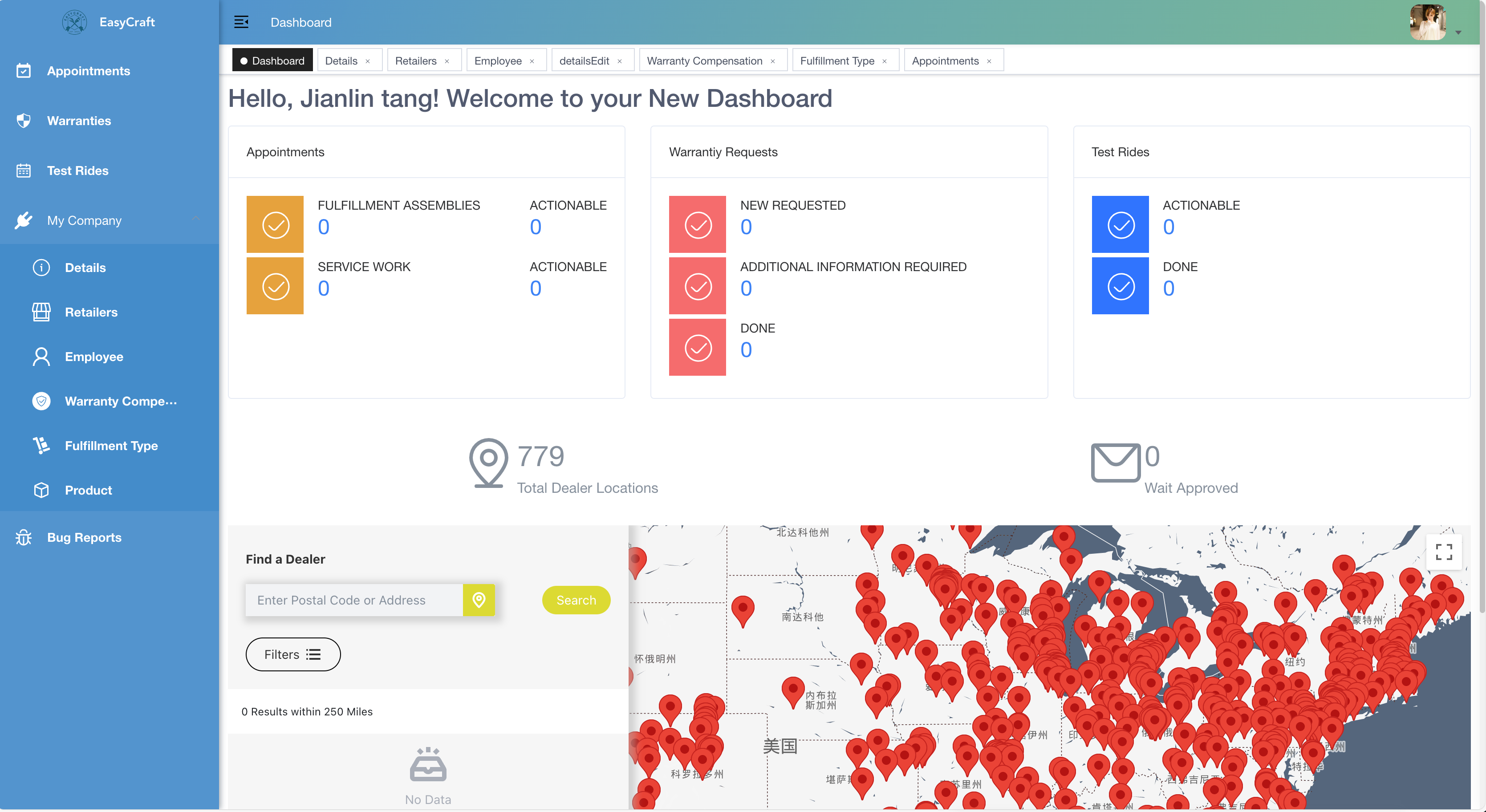Open Appointments in sidebar menu

pos(88,70)
